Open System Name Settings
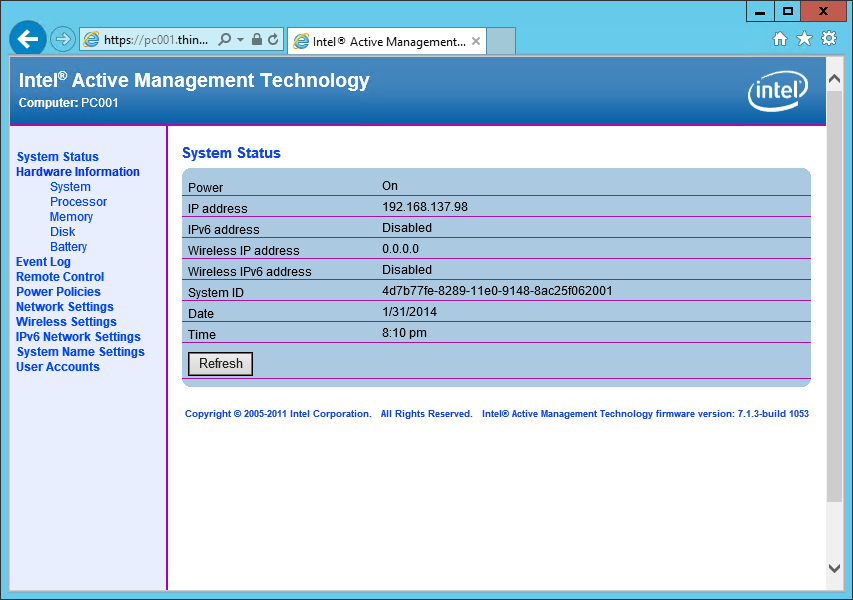 81,352
